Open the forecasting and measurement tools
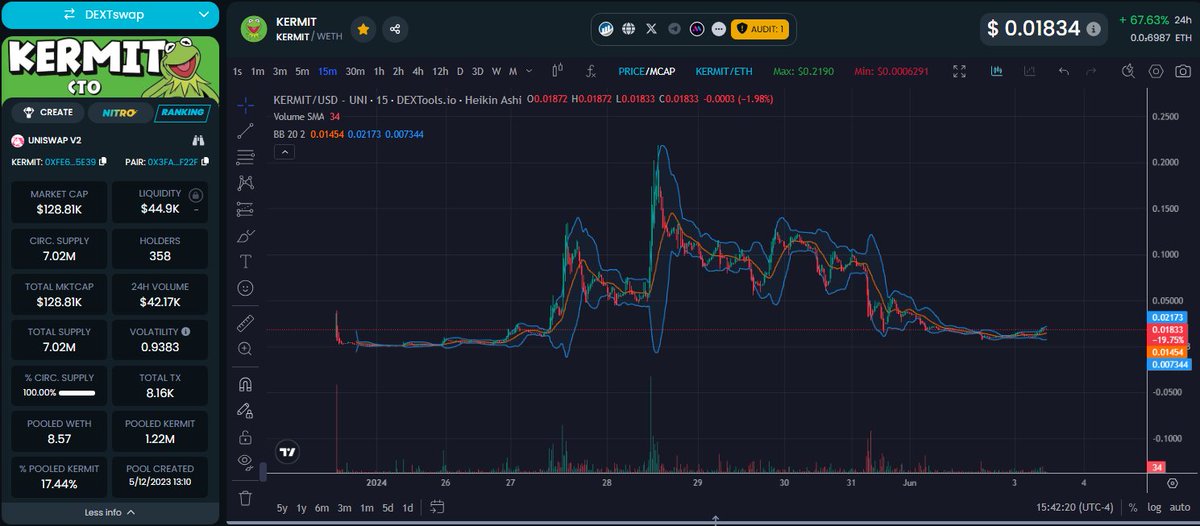The image size is (1200, 526). [245, 209]
